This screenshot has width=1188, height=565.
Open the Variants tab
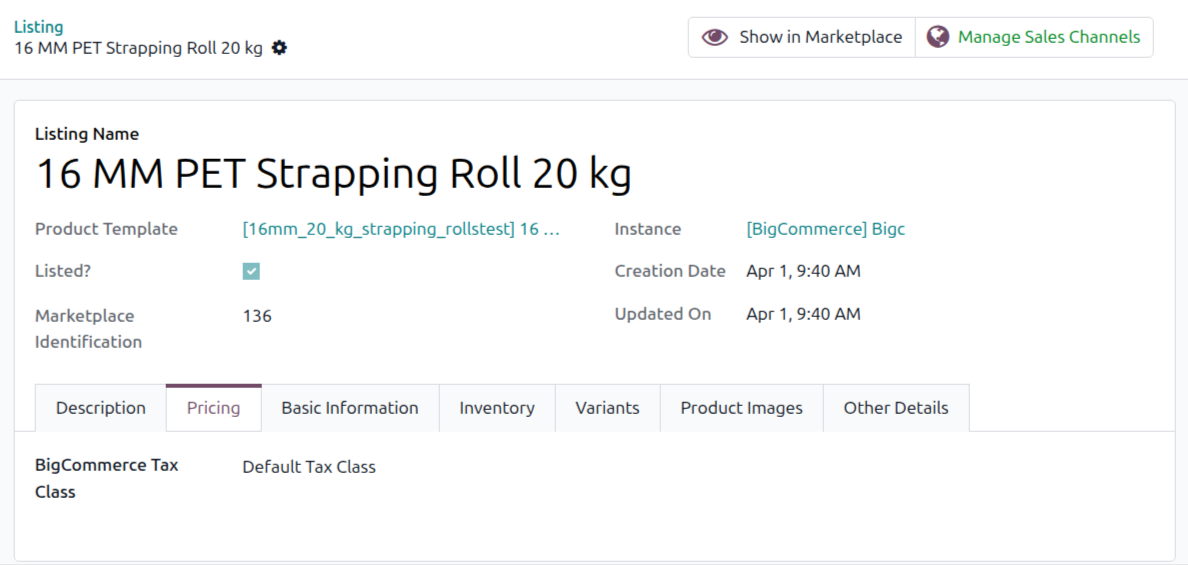coord(608,408)
